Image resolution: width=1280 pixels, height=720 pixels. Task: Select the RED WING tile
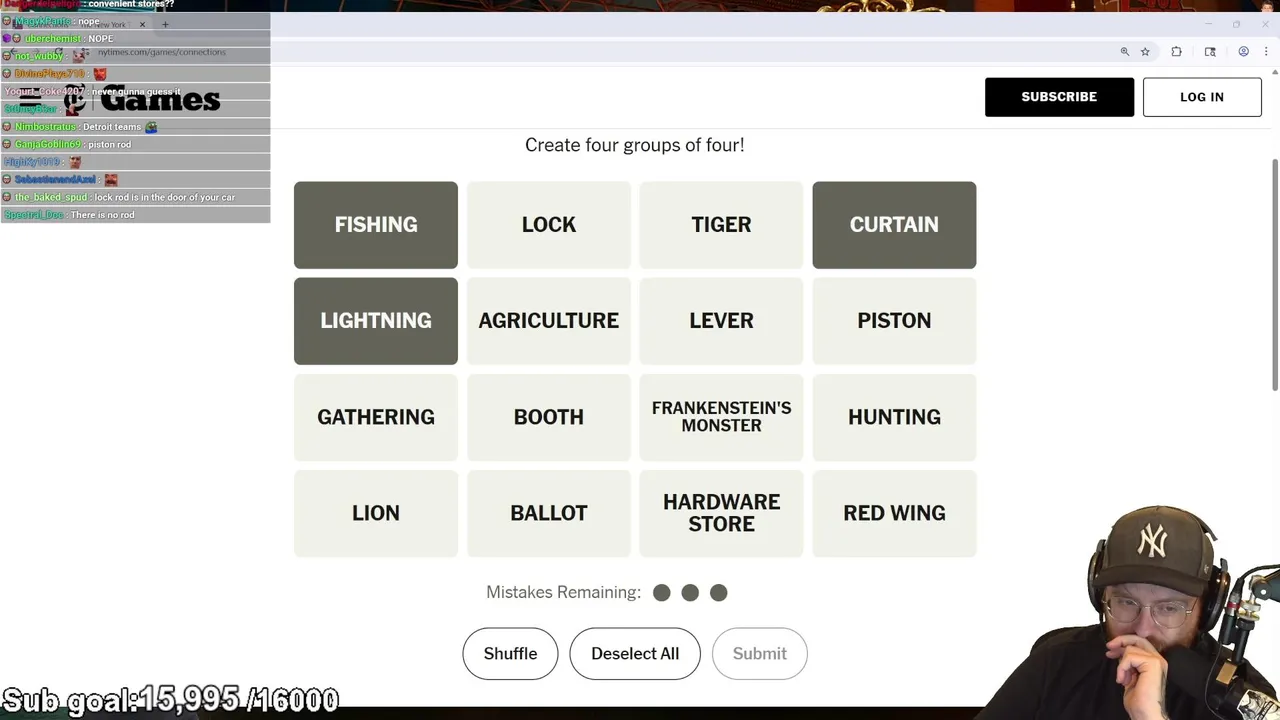[894, 513]
